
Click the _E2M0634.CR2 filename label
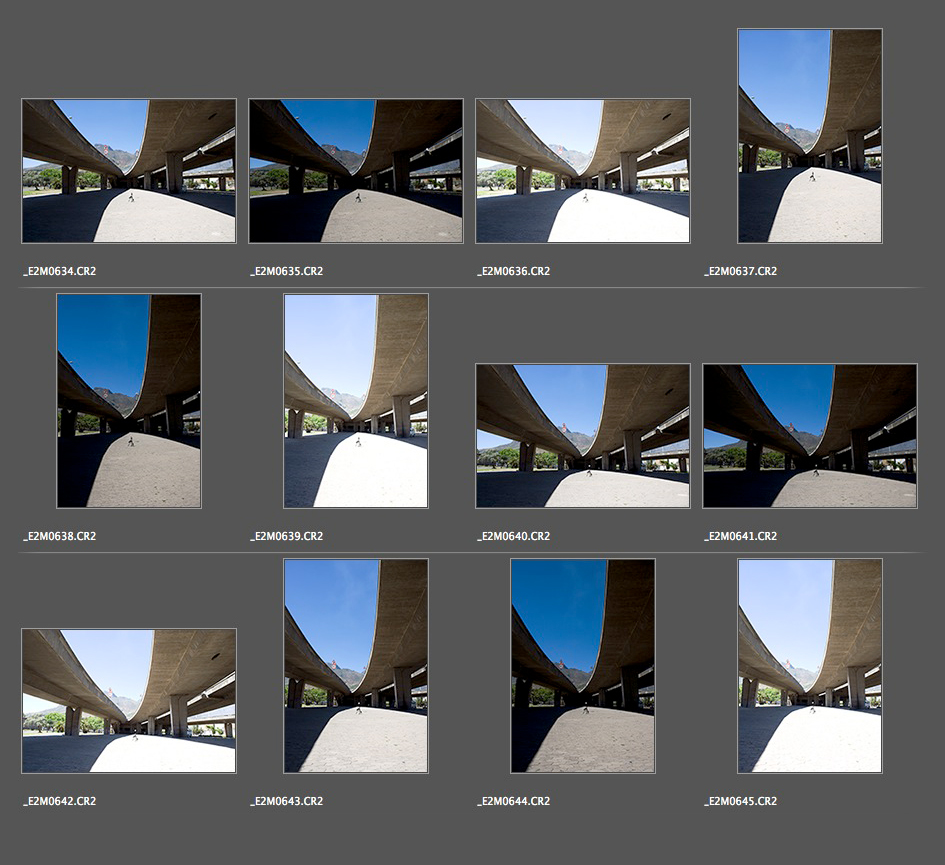60,272
